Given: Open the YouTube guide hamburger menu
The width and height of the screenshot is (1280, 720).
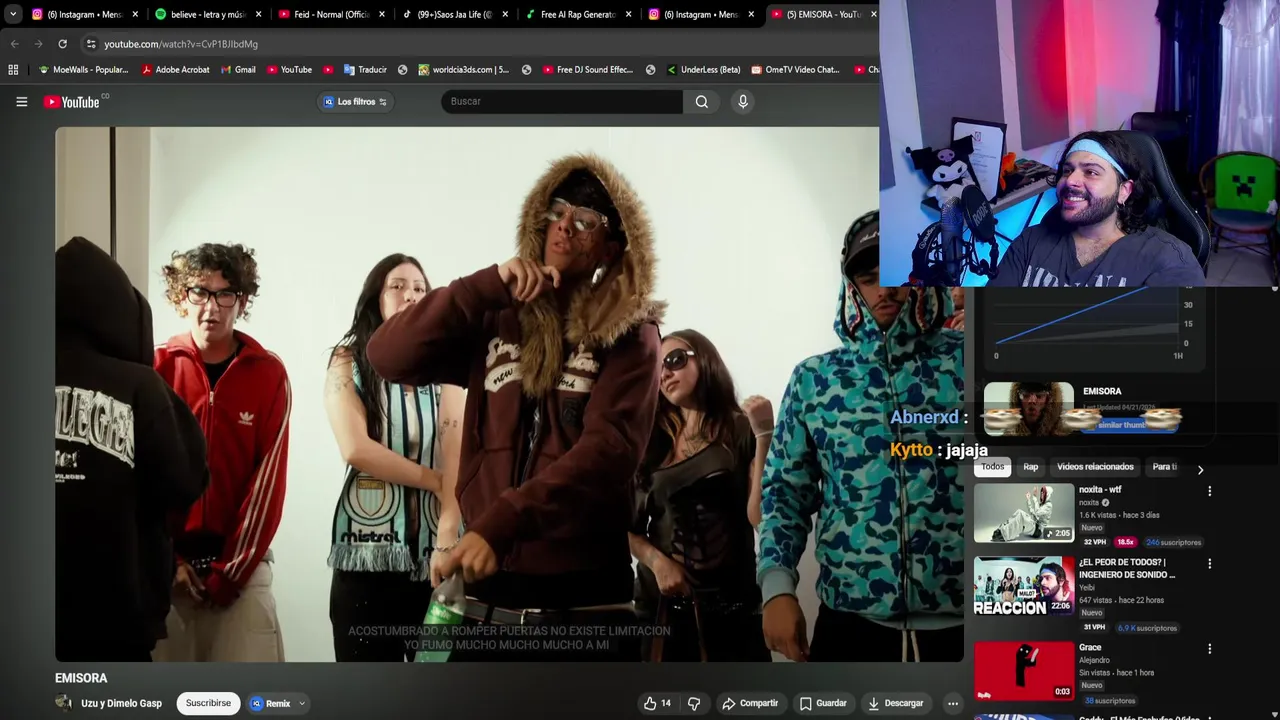Looking at the screenshot, I should pyautogui.click(x=21, y=101).
